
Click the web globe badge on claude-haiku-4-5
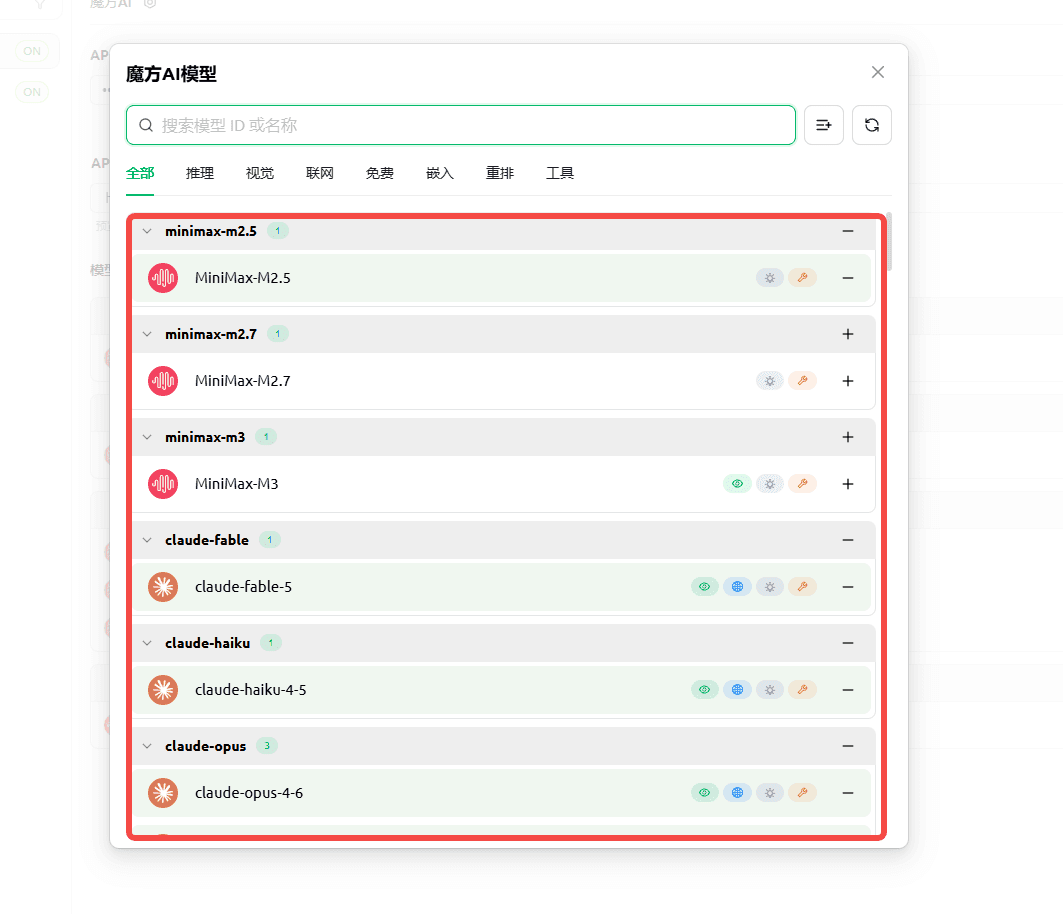click(738, 690)
